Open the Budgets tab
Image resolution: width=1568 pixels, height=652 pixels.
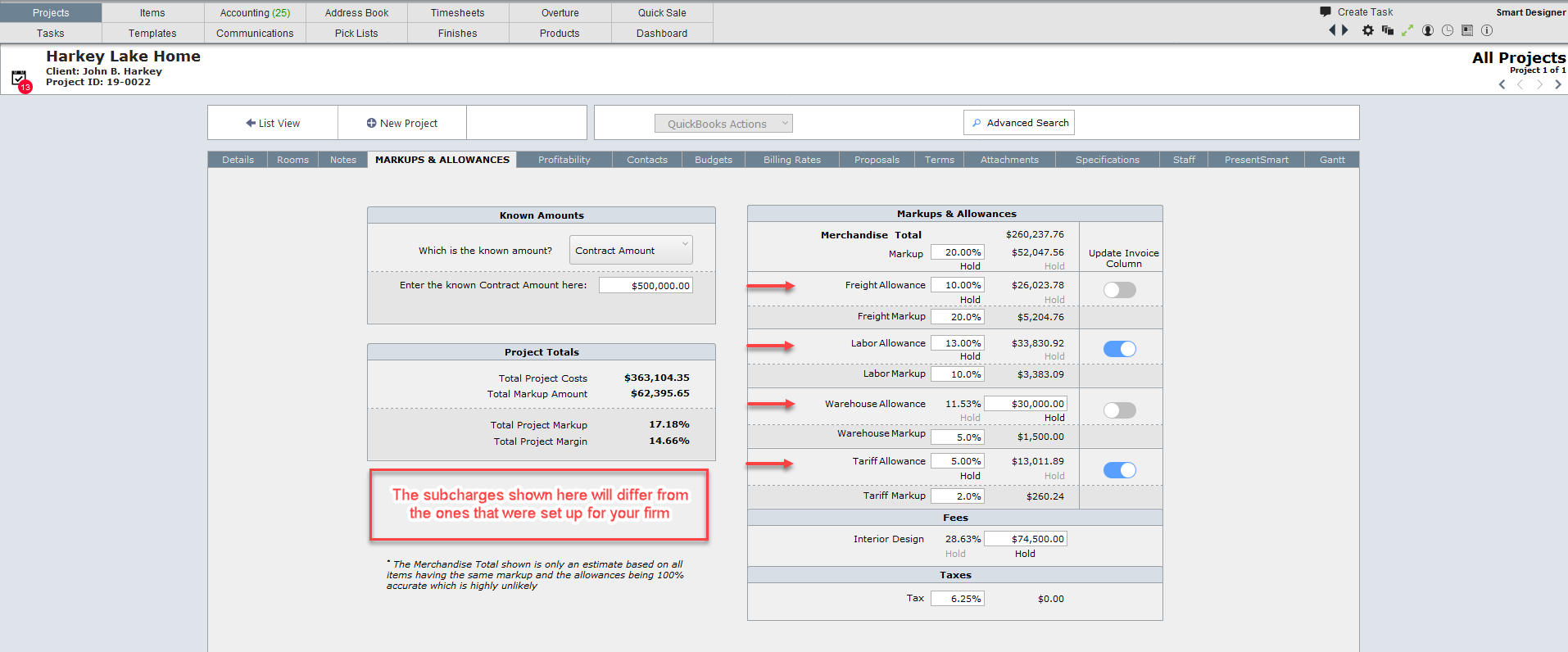pos(714,160)
